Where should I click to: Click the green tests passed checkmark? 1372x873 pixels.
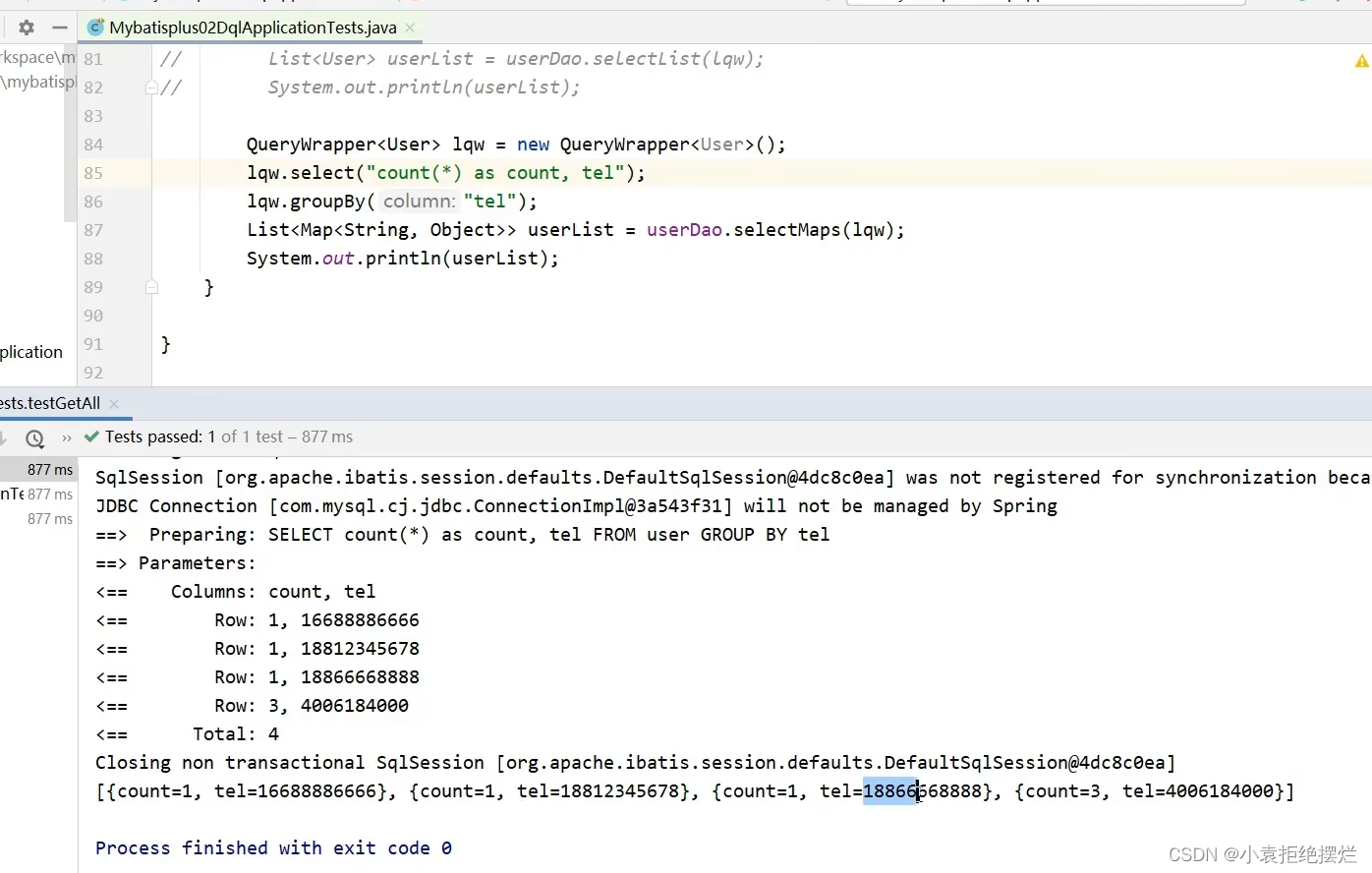point(91,436)
